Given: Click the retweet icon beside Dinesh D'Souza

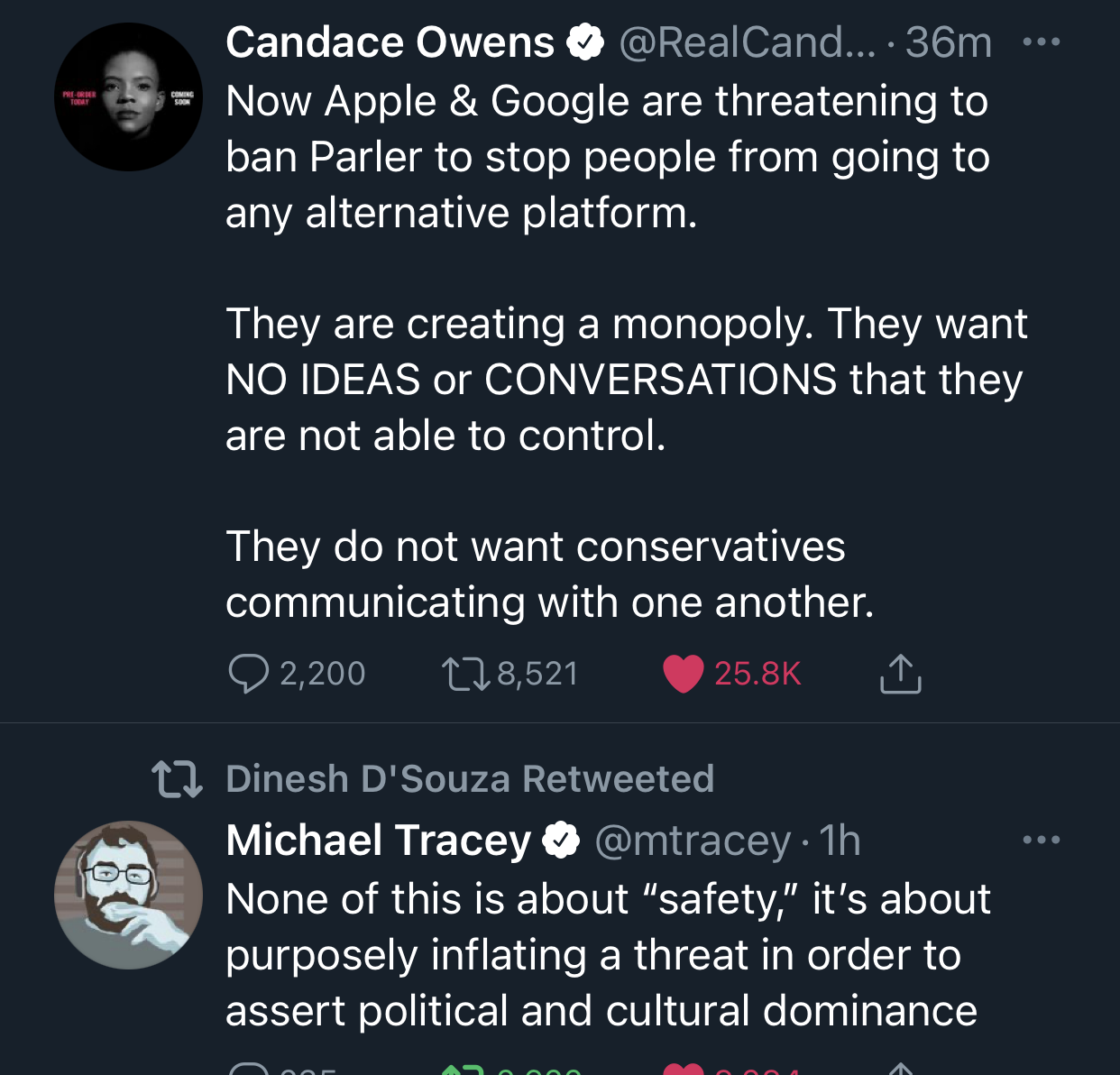Looking at the screenshot, I should (x=177, y=779).
